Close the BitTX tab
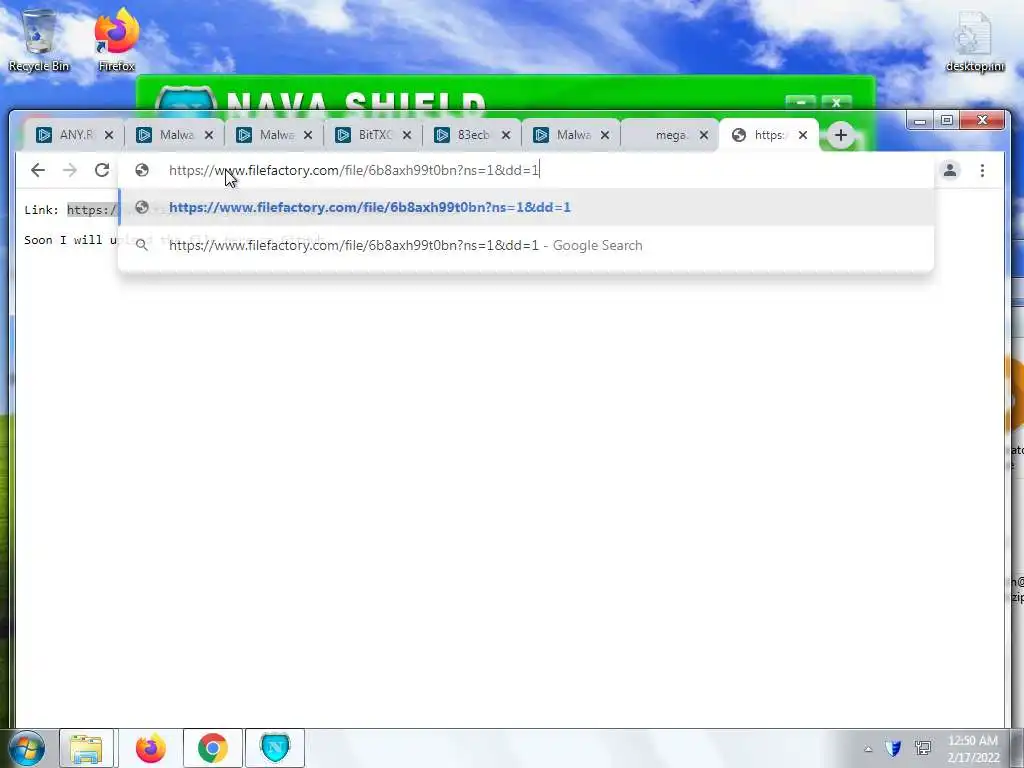Viewport: 1024px width, 768px height. coord(407,135)
